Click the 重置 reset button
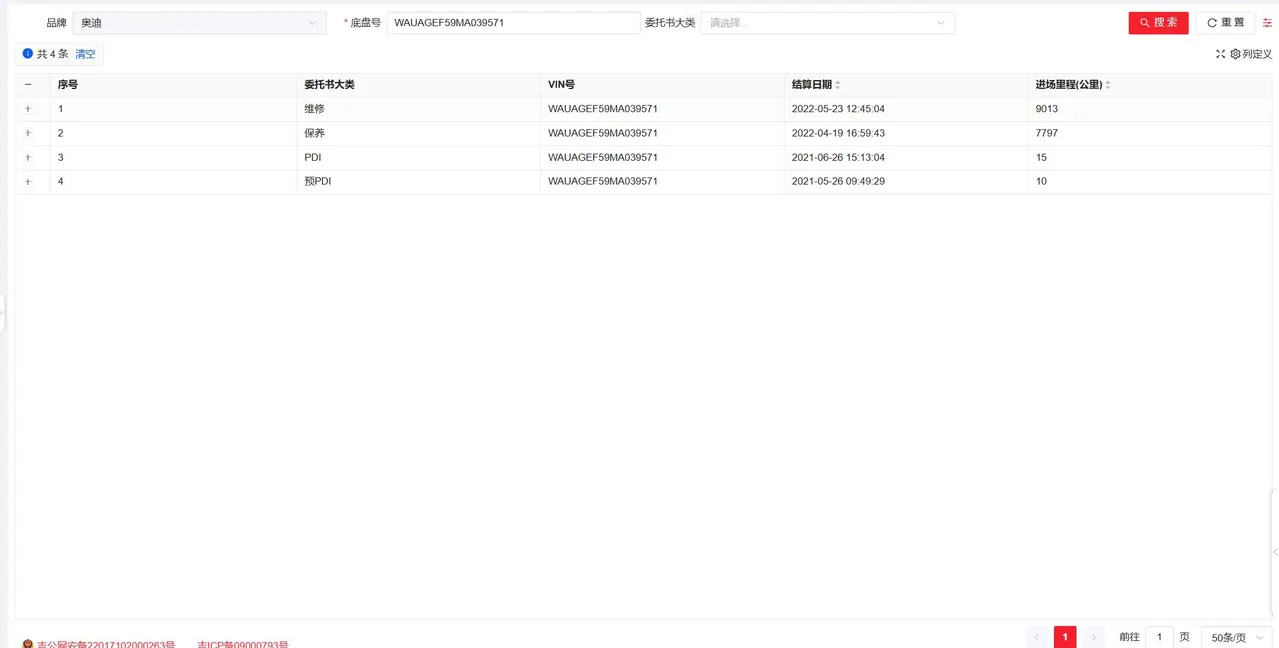Screen dimensions: 1279x648 [1225, 22]
